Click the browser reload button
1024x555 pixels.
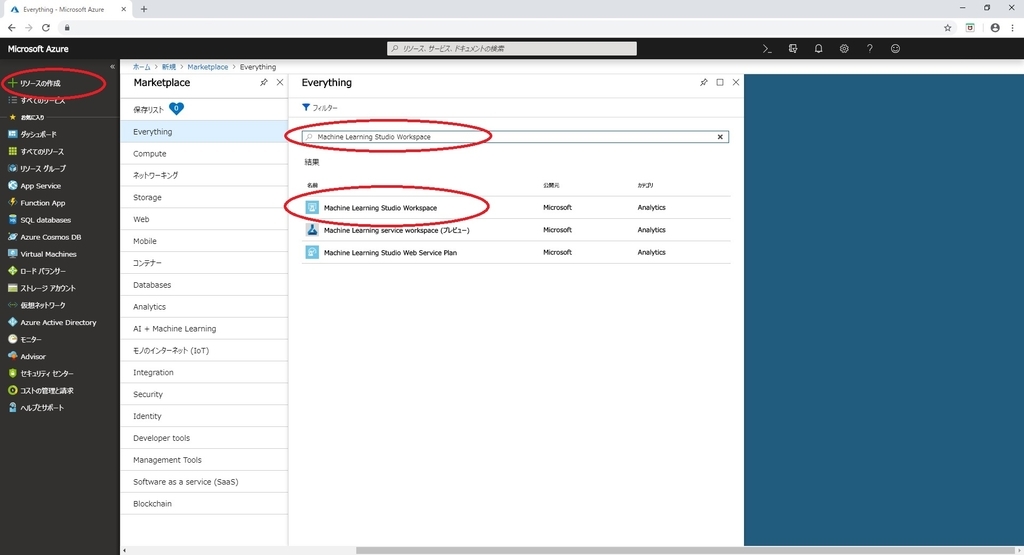coord(46,27)
